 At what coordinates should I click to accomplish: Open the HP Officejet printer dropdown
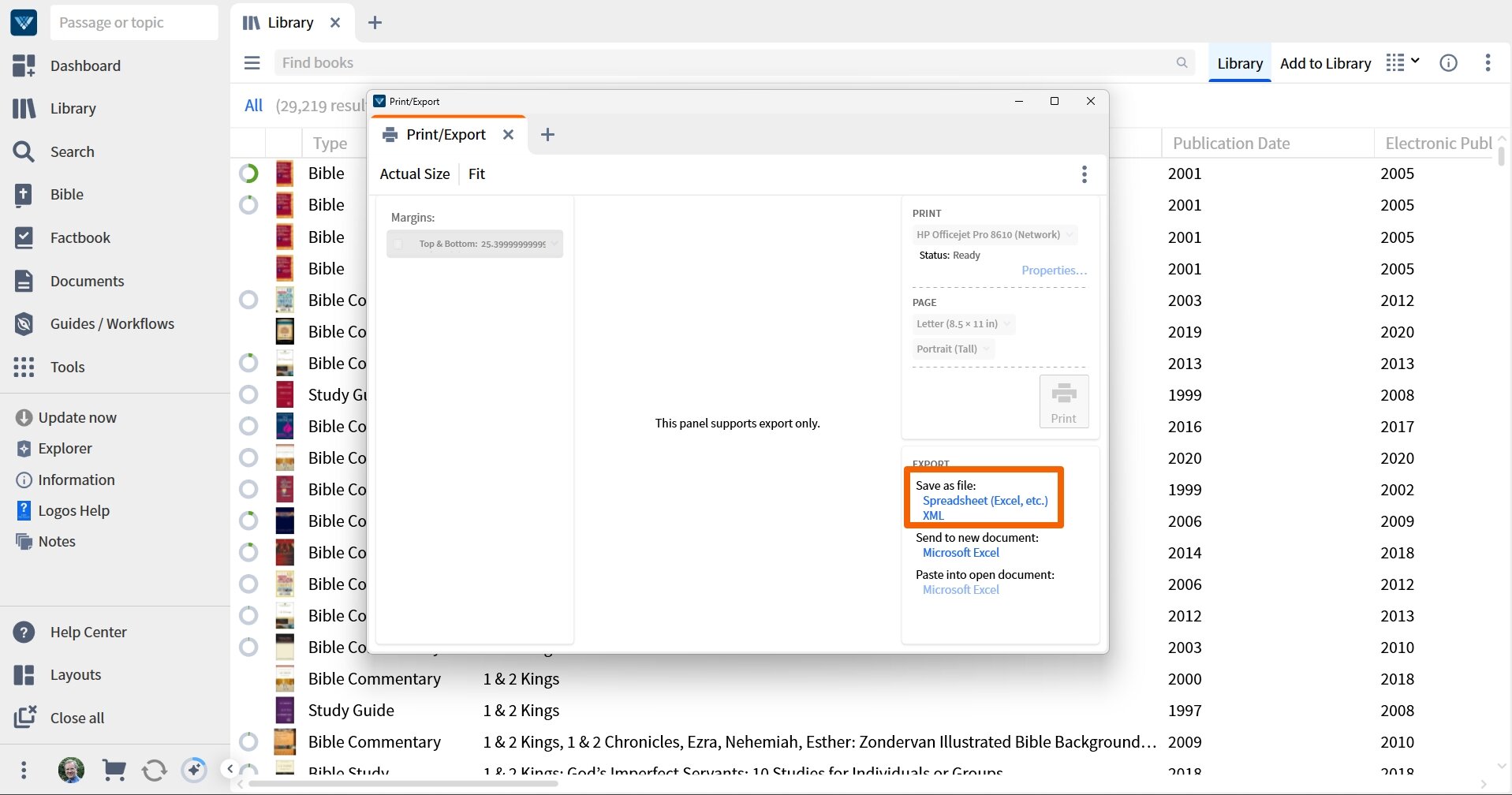[995, 234]
